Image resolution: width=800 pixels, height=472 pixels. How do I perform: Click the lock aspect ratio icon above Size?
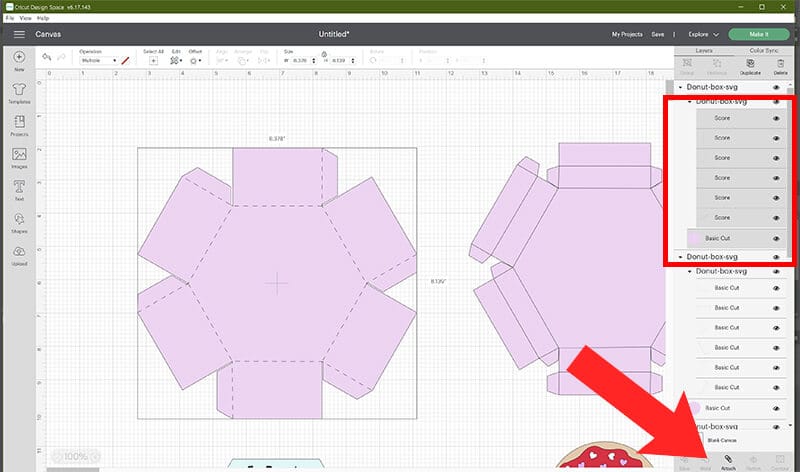324,54
